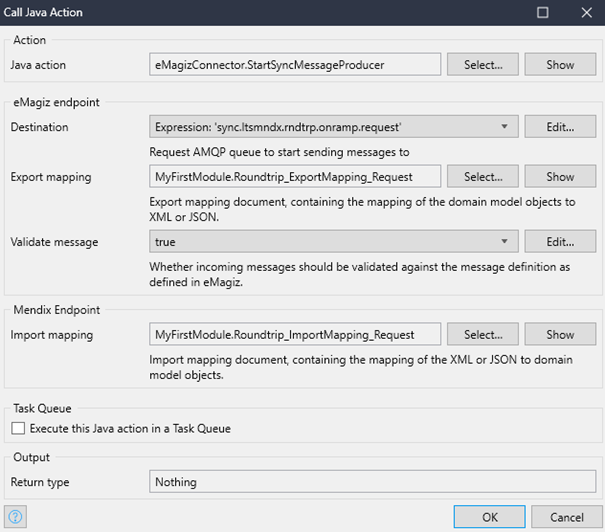
Task: Click the 'Java action' label
Action: 38,65
